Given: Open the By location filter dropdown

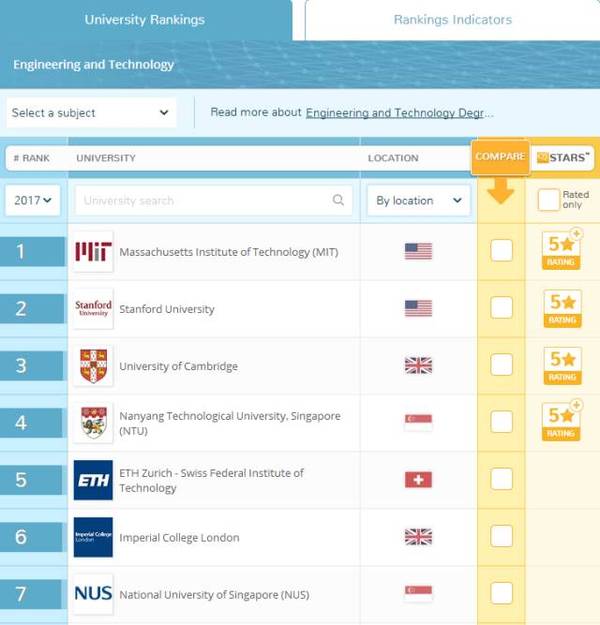Looking at the screenshot, I should (418, 200).
